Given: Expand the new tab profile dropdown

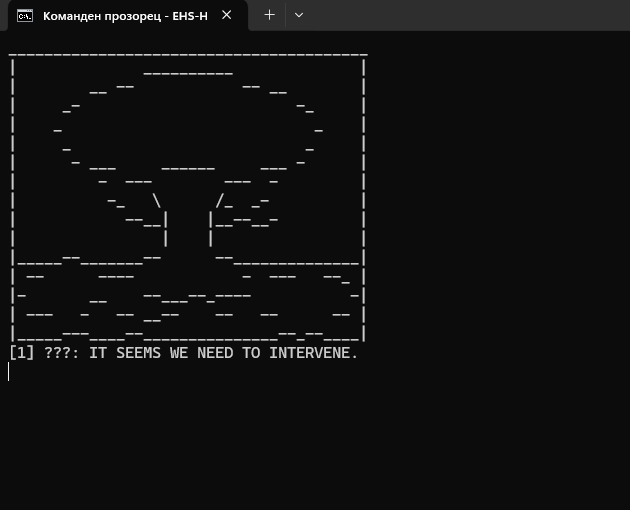Looking at the screenshot, I should coord(299,15).
